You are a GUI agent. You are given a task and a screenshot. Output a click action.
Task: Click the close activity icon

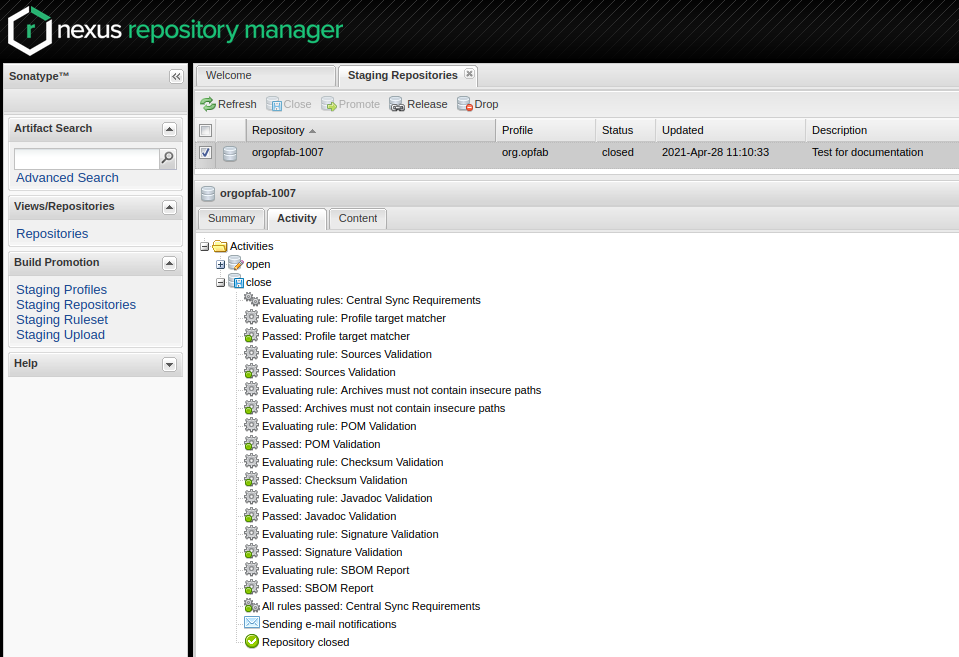pyautogui.click(x=235, y=281)
